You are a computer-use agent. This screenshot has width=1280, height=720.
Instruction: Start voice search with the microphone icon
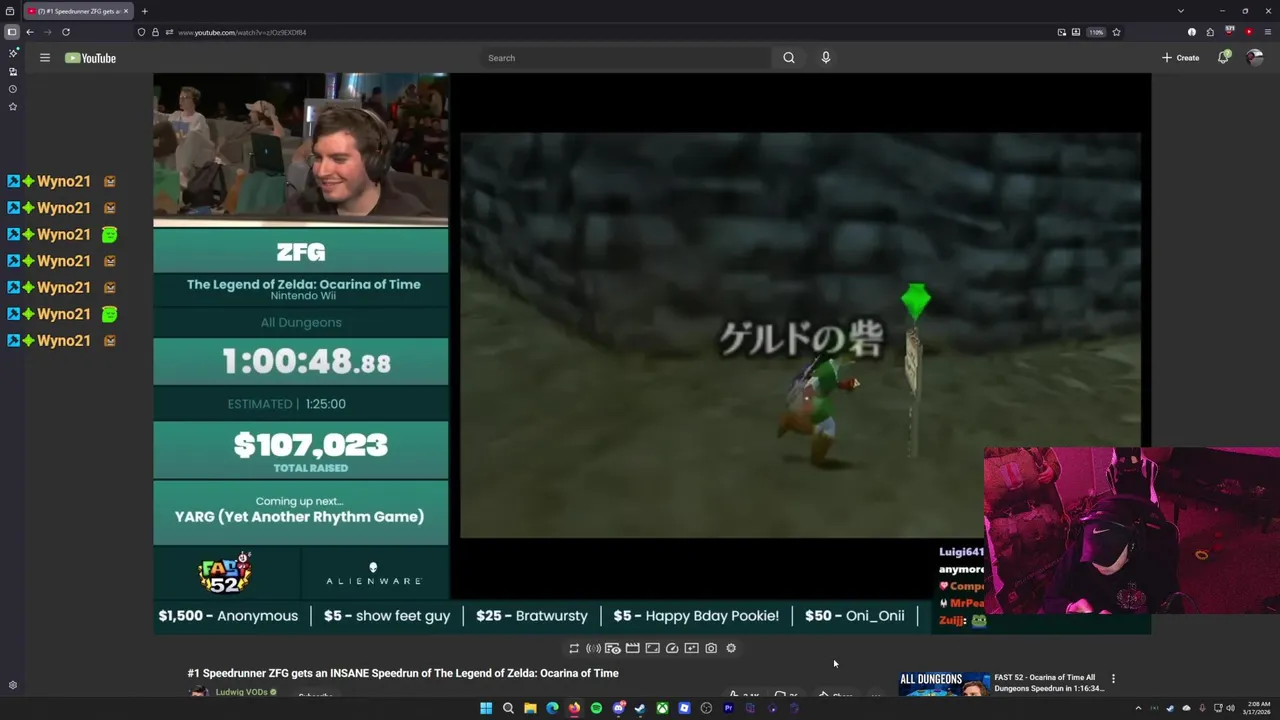click(826, 58)
